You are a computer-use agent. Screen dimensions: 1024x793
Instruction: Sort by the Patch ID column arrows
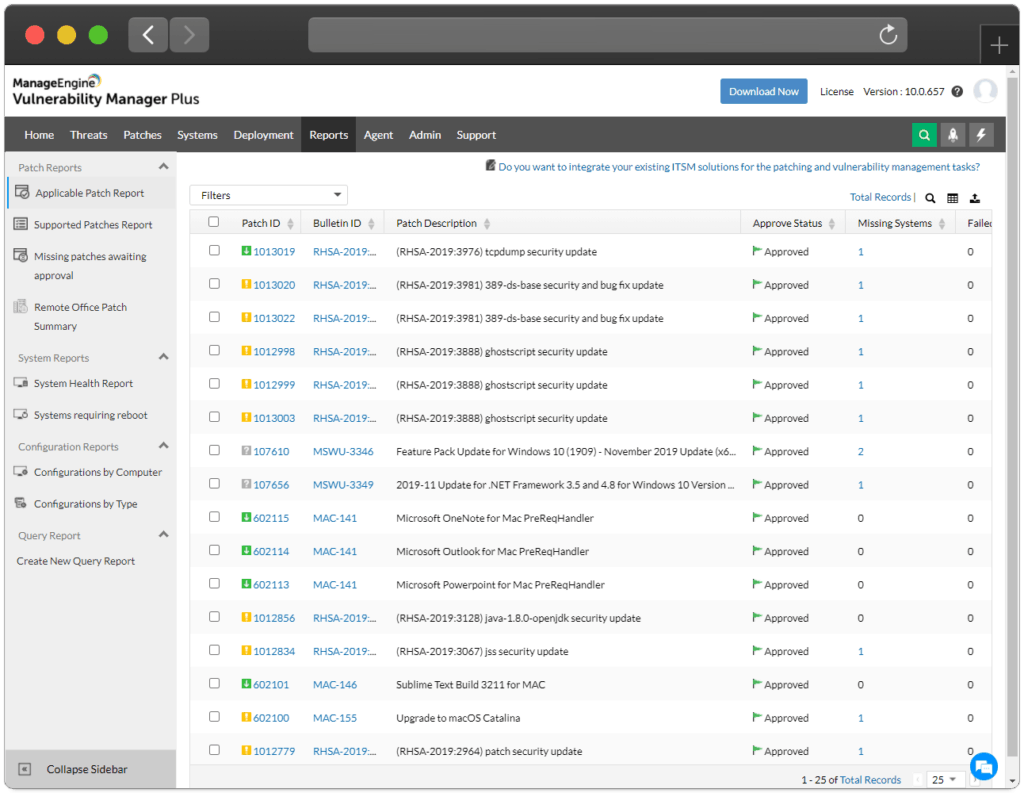(291, 224)
